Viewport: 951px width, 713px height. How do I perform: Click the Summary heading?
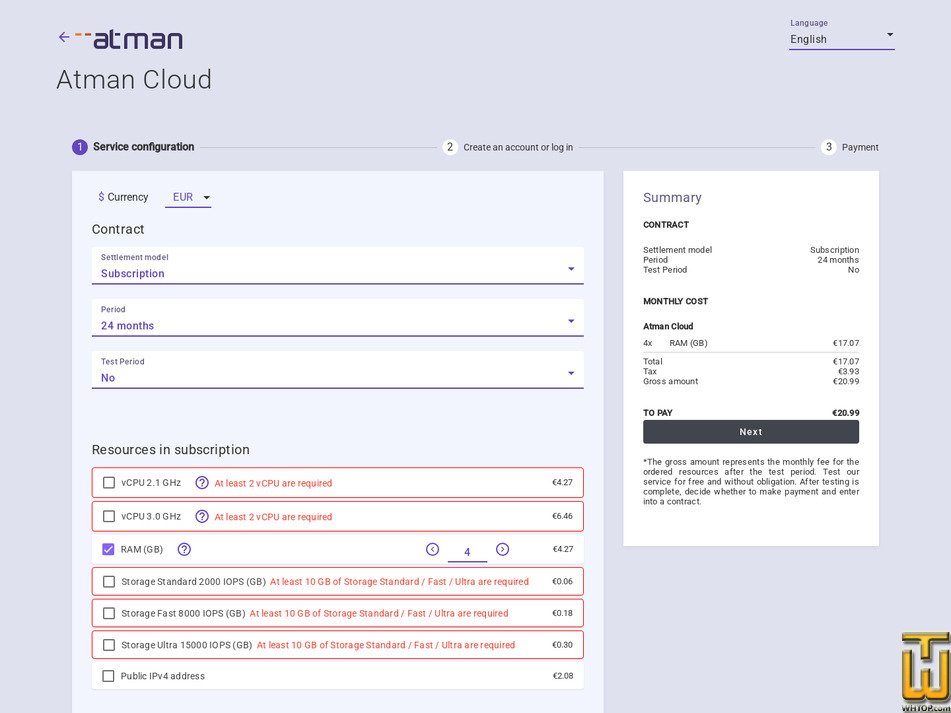[x=672, y=198]
